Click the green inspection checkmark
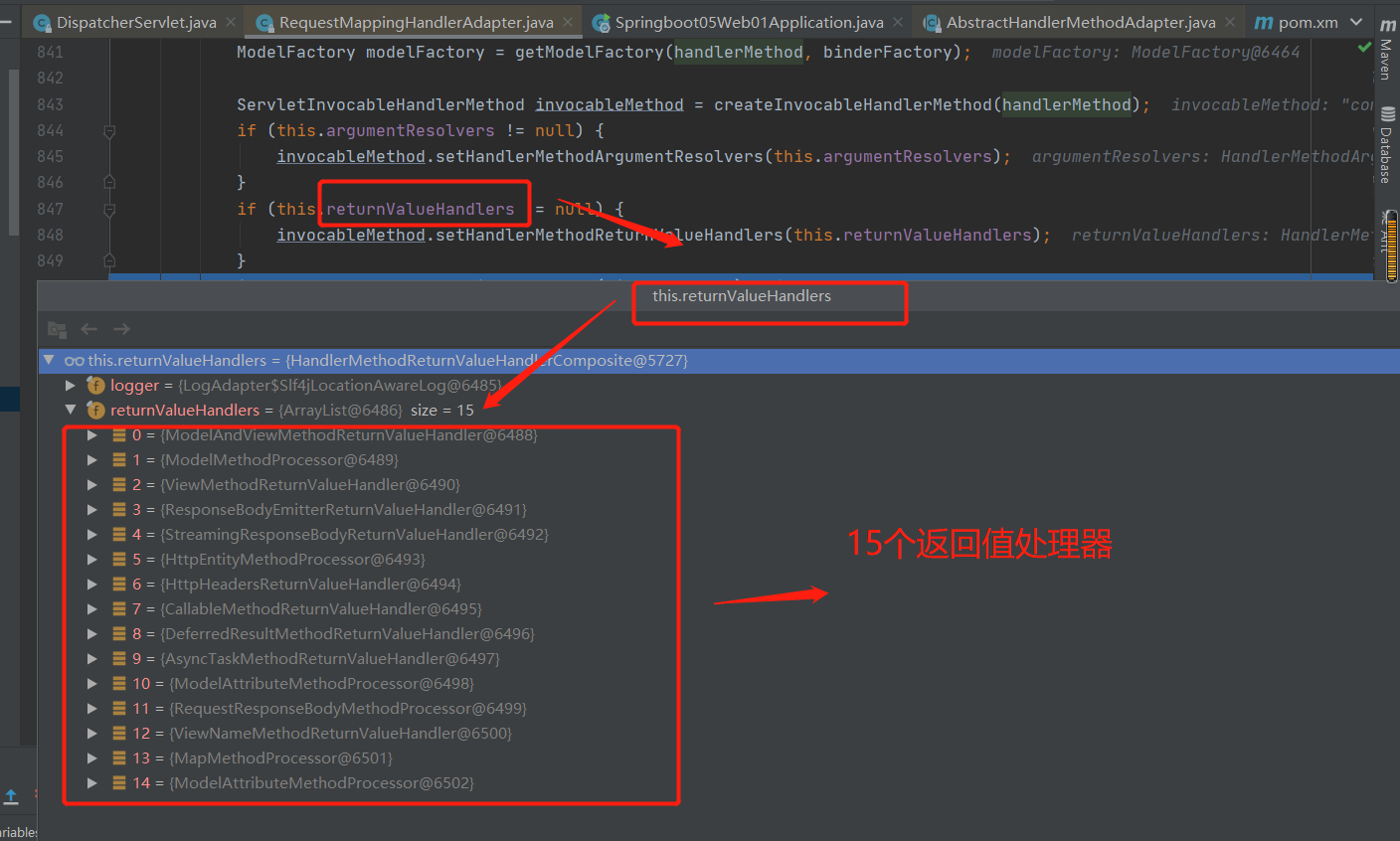The width and height of the screenshot is (1400, 841). 1364,48
